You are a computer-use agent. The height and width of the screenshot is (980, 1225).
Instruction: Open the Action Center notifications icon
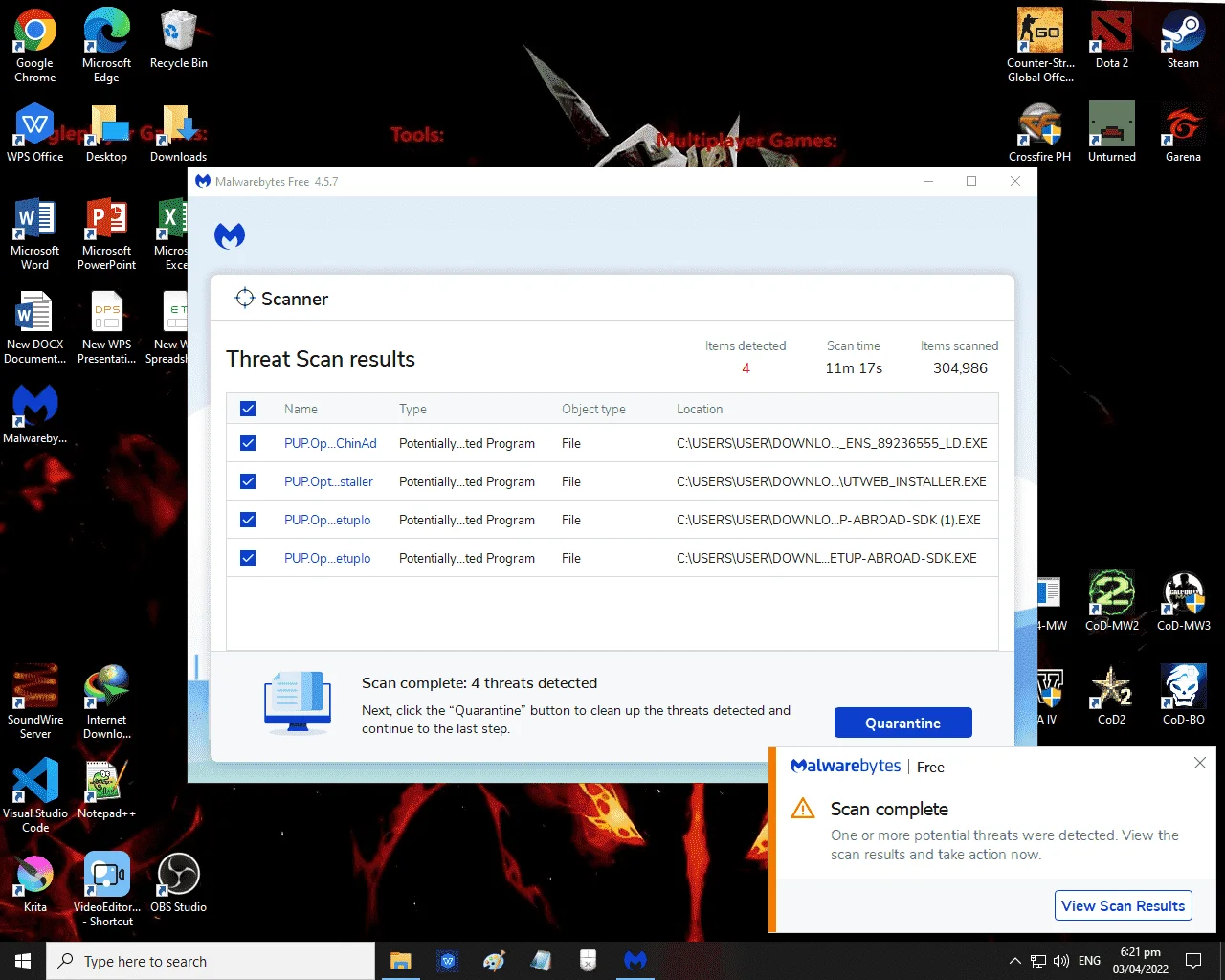pos(1193,961)
